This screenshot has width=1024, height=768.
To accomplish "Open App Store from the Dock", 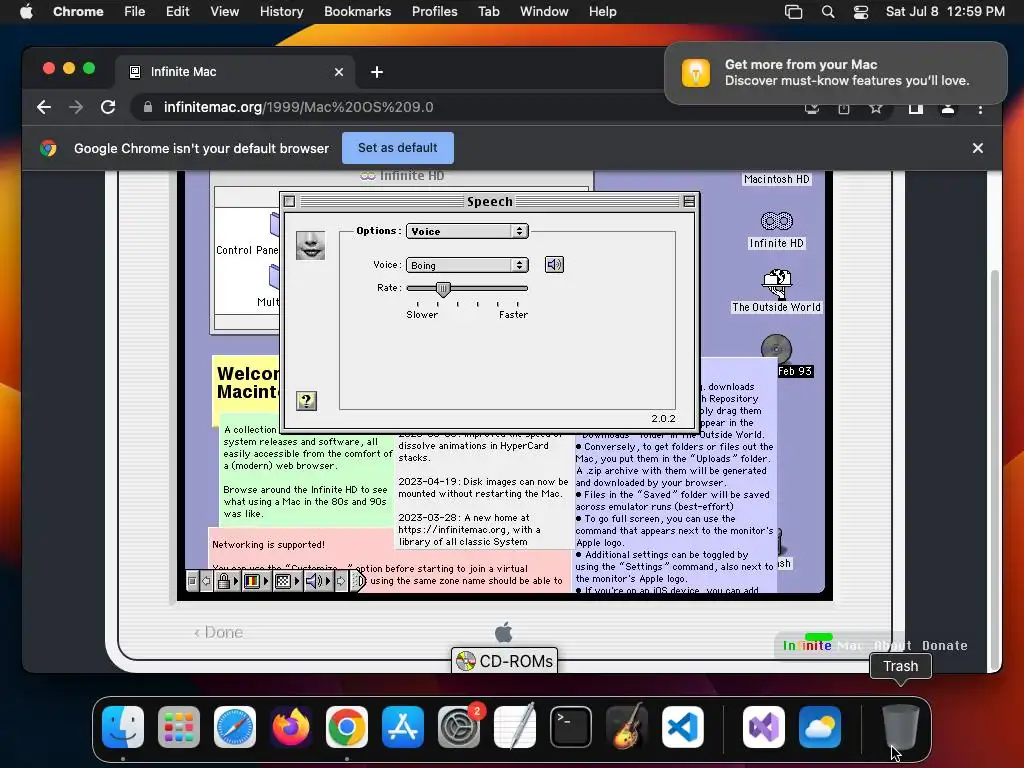I will click(403, 727).
